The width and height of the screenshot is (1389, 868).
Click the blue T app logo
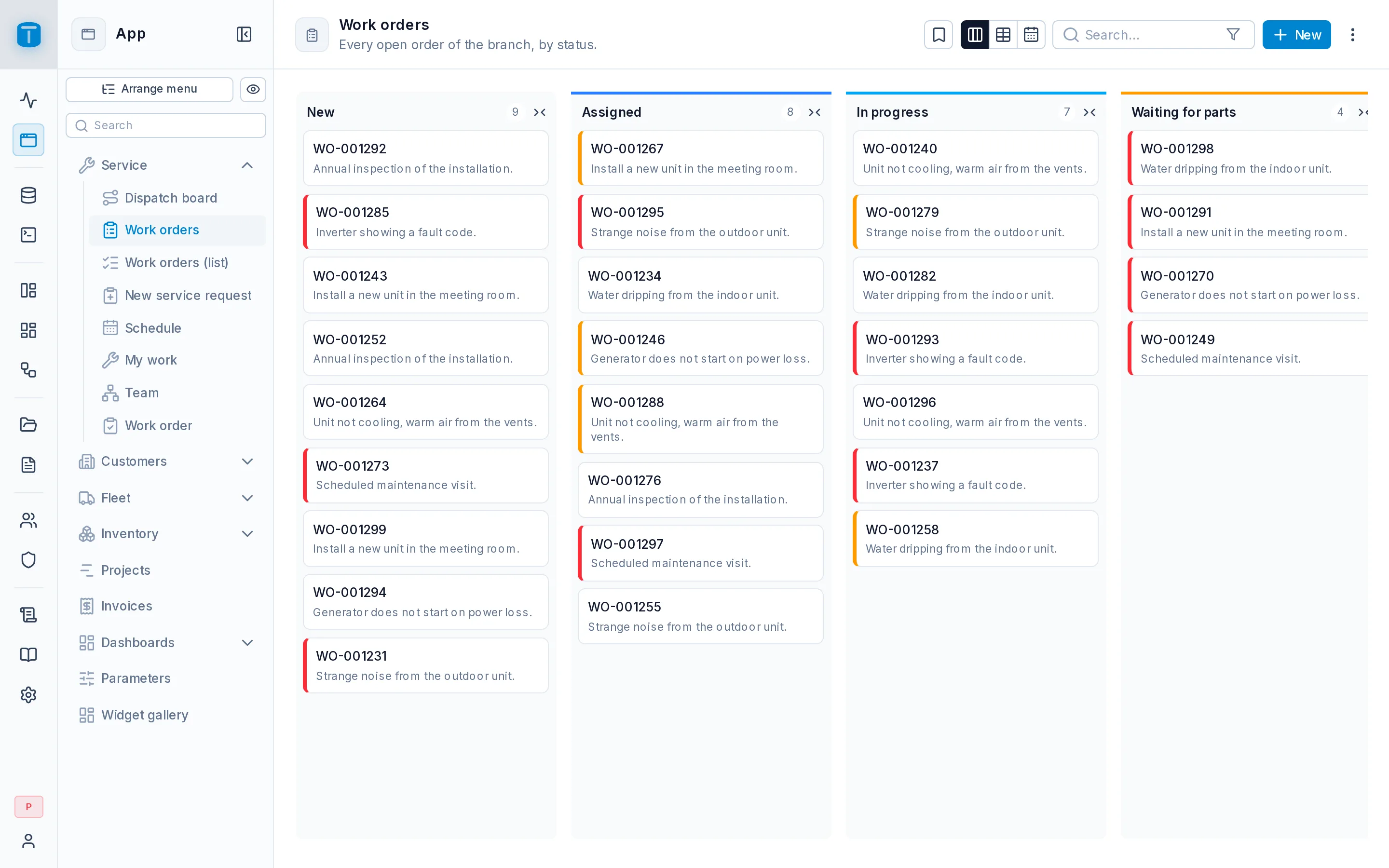tap(29, 34)
